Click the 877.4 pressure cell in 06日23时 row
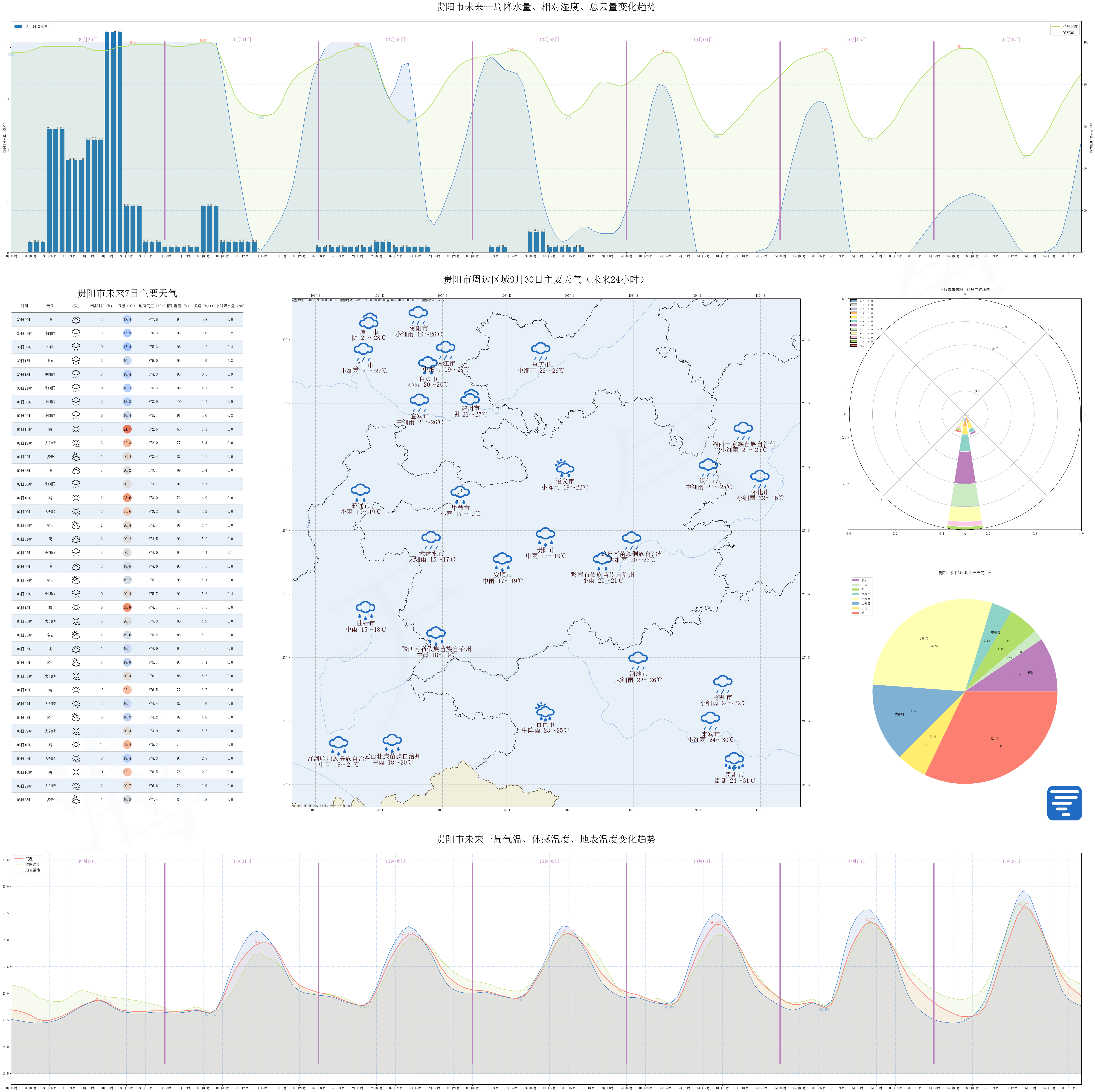 point(153,799)
